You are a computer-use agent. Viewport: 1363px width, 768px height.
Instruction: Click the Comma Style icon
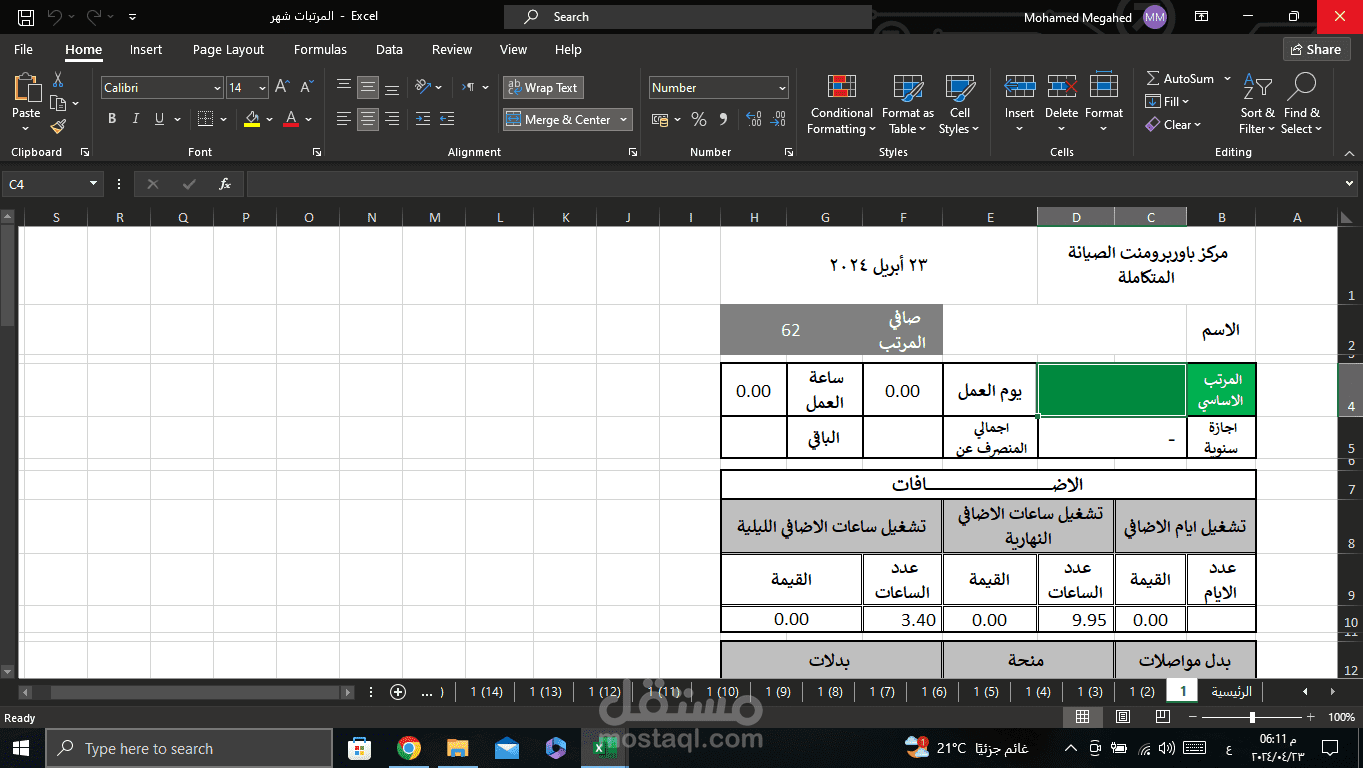(723, 119)
